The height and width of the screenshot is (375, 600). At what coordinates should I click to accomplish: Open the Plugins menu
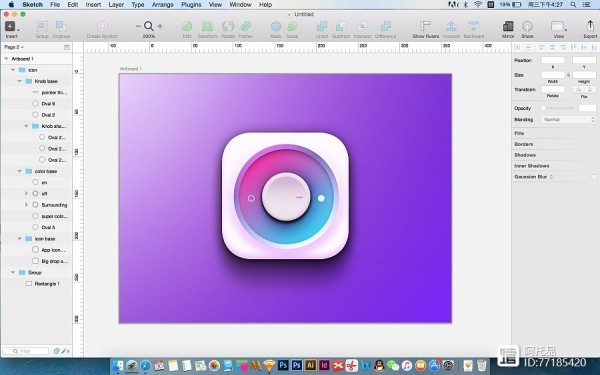(x=191, y=5)
